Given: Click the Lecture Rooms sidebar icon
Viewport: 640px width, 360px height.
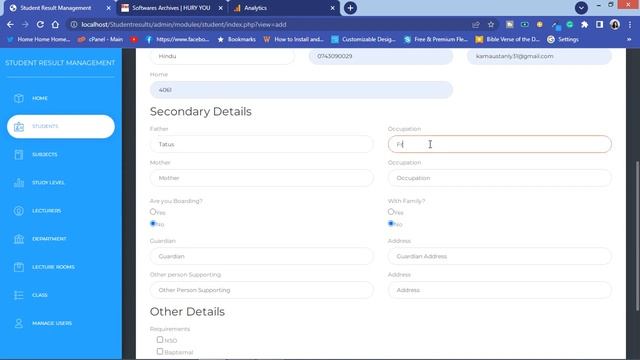Looking at the screenshot, I should [19, 267].
